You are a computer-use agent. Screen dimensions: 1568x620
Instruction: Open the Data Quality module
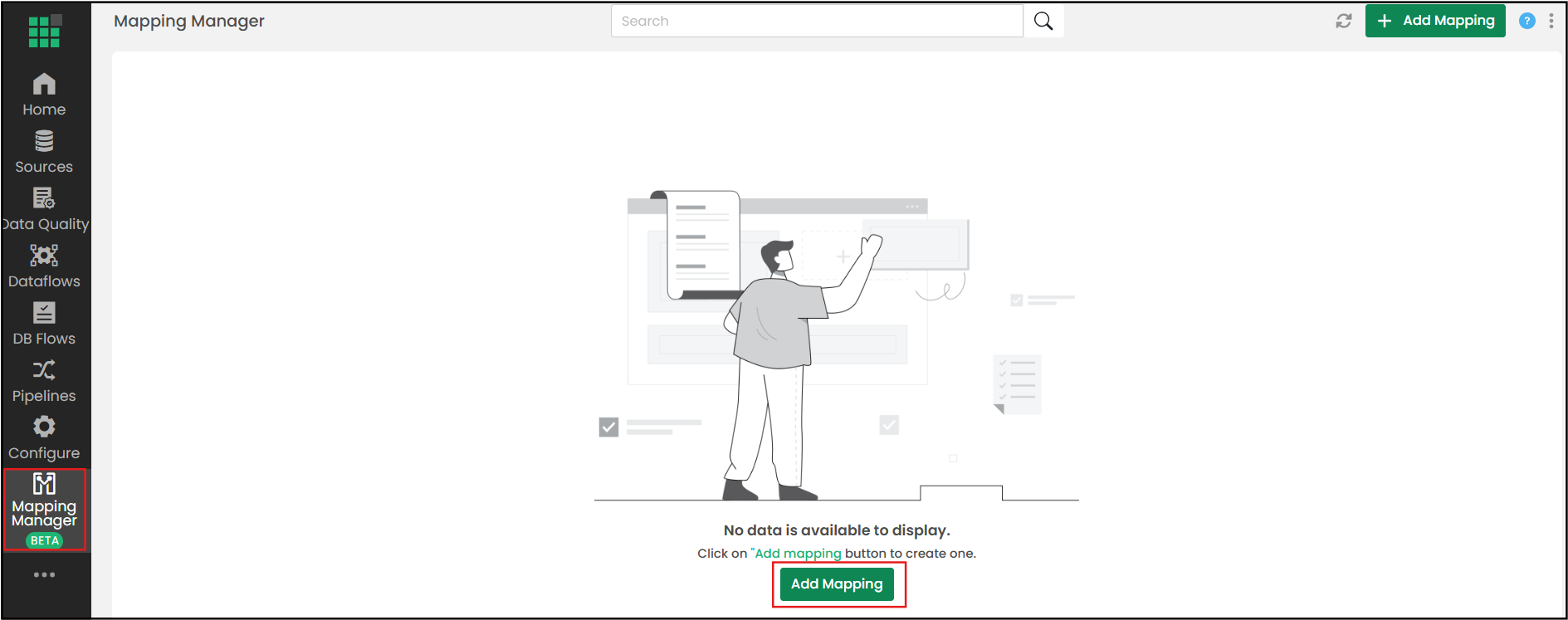click(x=44, y=210)
